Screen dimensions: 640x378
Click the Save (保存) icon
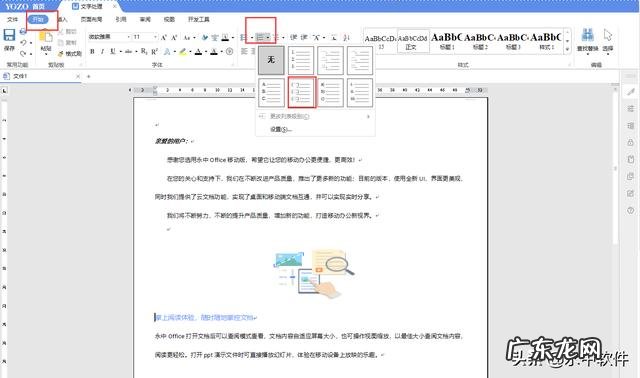pyautogui.click(x=9, y=36)
